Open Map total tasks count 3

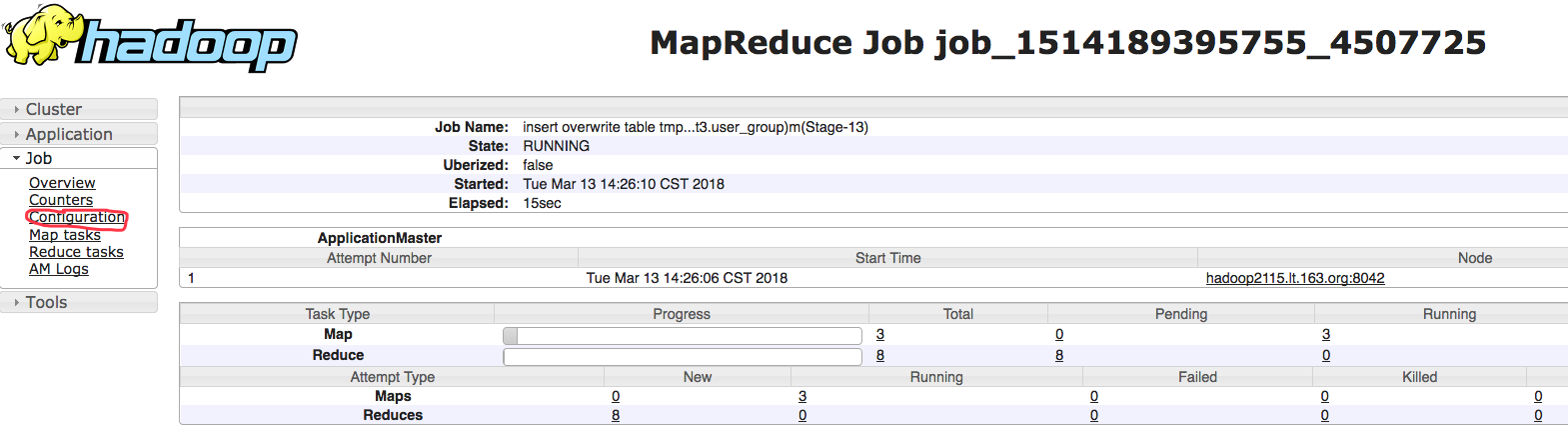click(x=880, y=334)
